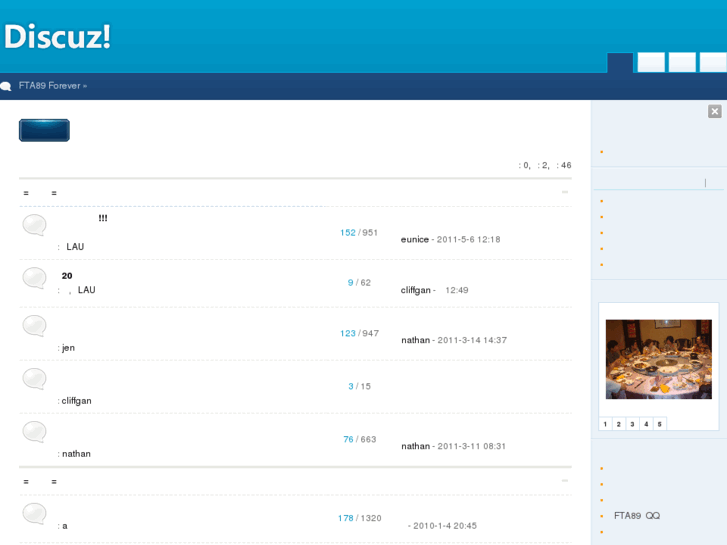Viewport: 727px width, 545px height.
Task: Open last poster cliffgan next to 12:49
Action: coord(415,290)
